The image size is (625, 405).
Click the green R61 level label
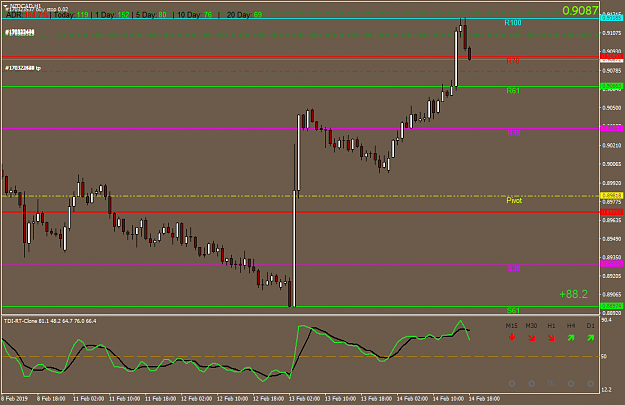pos(513,91)
